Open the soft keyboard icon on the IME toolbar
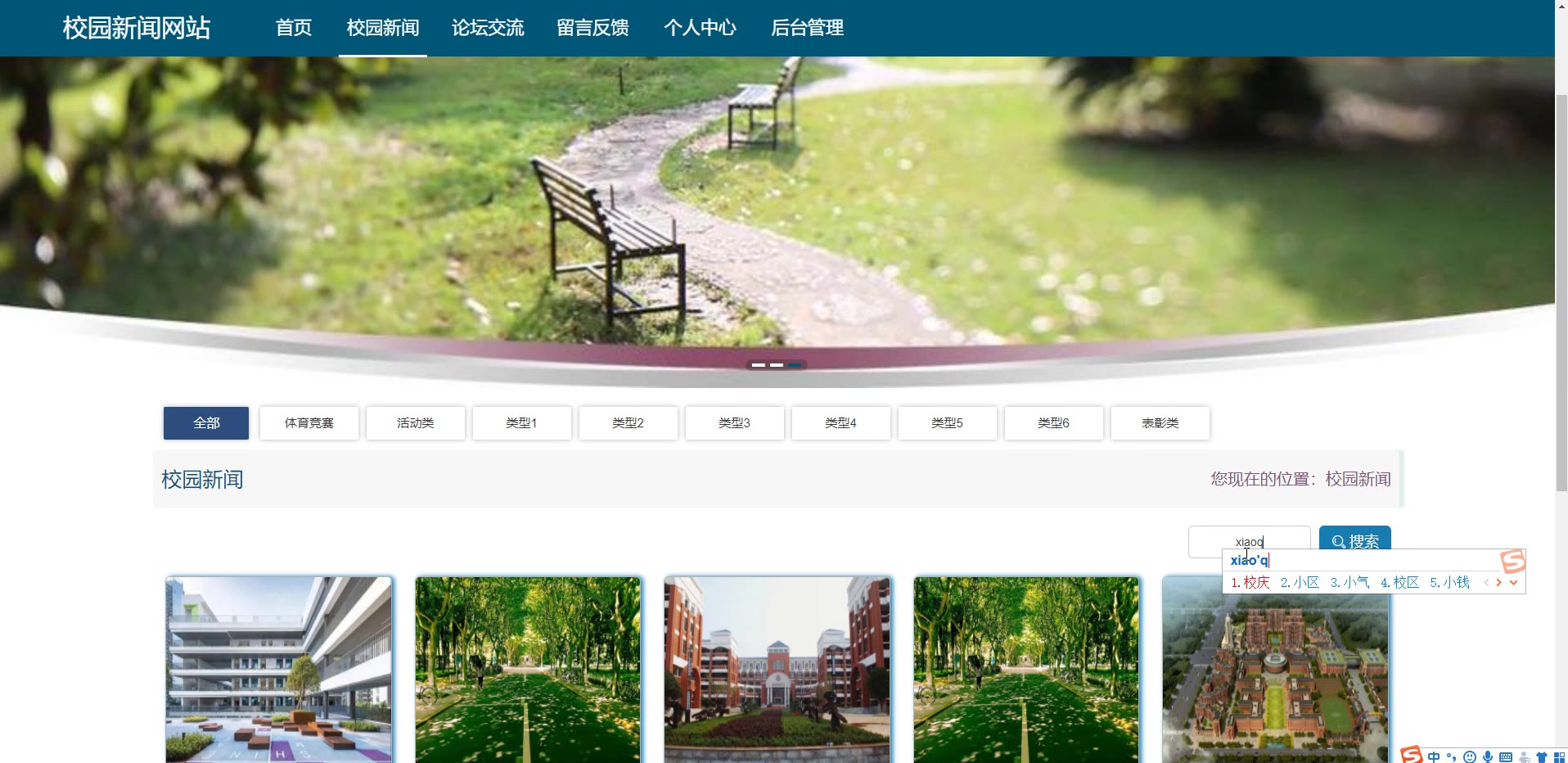Image resolution: width=1568 pixels, height=763 pixels. click(1506, 757)
